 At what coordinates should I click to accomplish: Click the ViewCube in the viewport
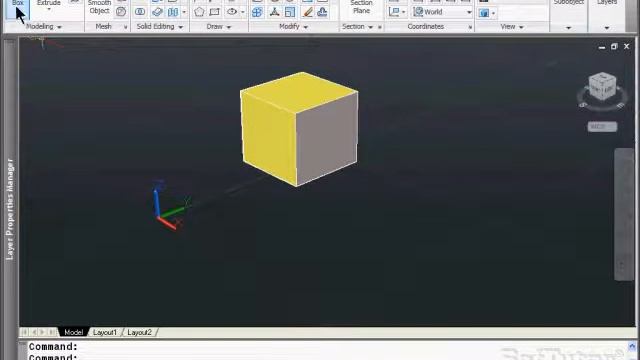coord(602,86)
